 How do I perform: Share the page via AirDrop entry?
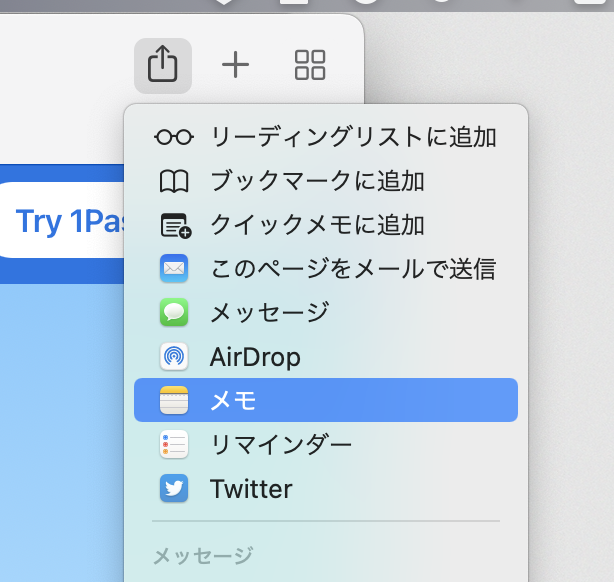326,356
